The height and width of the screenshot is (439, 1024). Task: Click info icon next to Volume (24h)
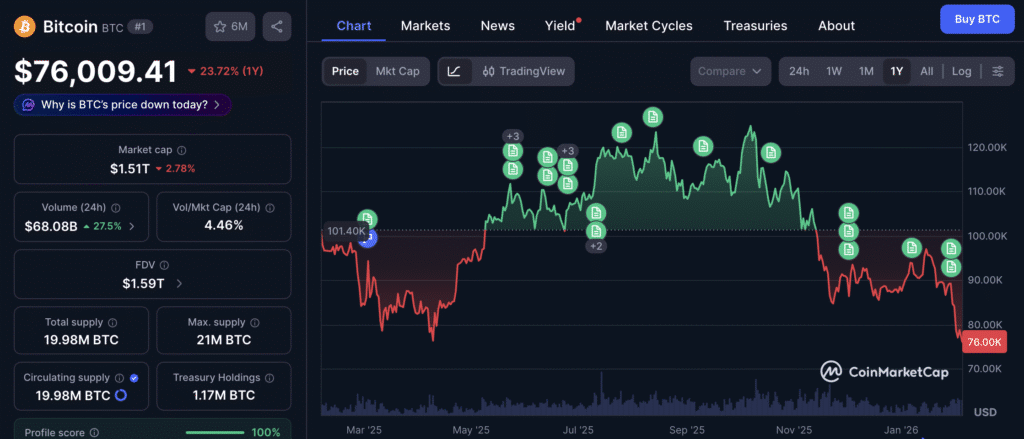pyautogui.click(x=116, y=208)
